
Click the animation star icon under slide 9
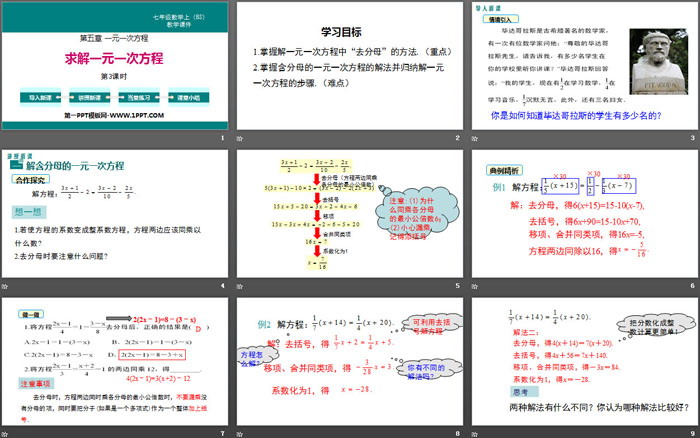point(475,434)
